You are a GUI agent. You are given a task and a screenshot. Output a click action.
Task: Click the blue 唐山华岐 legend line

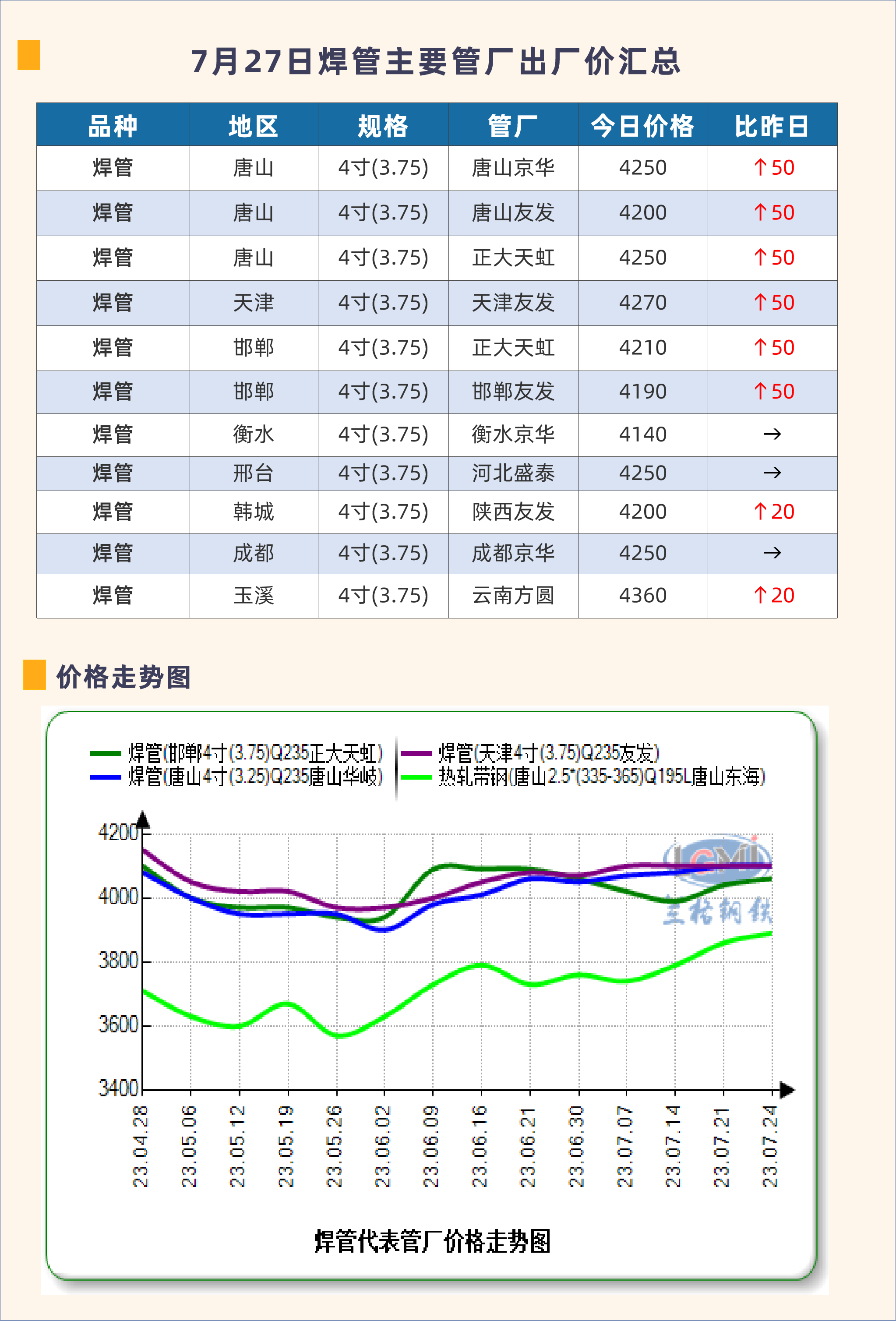click(106, 777)
